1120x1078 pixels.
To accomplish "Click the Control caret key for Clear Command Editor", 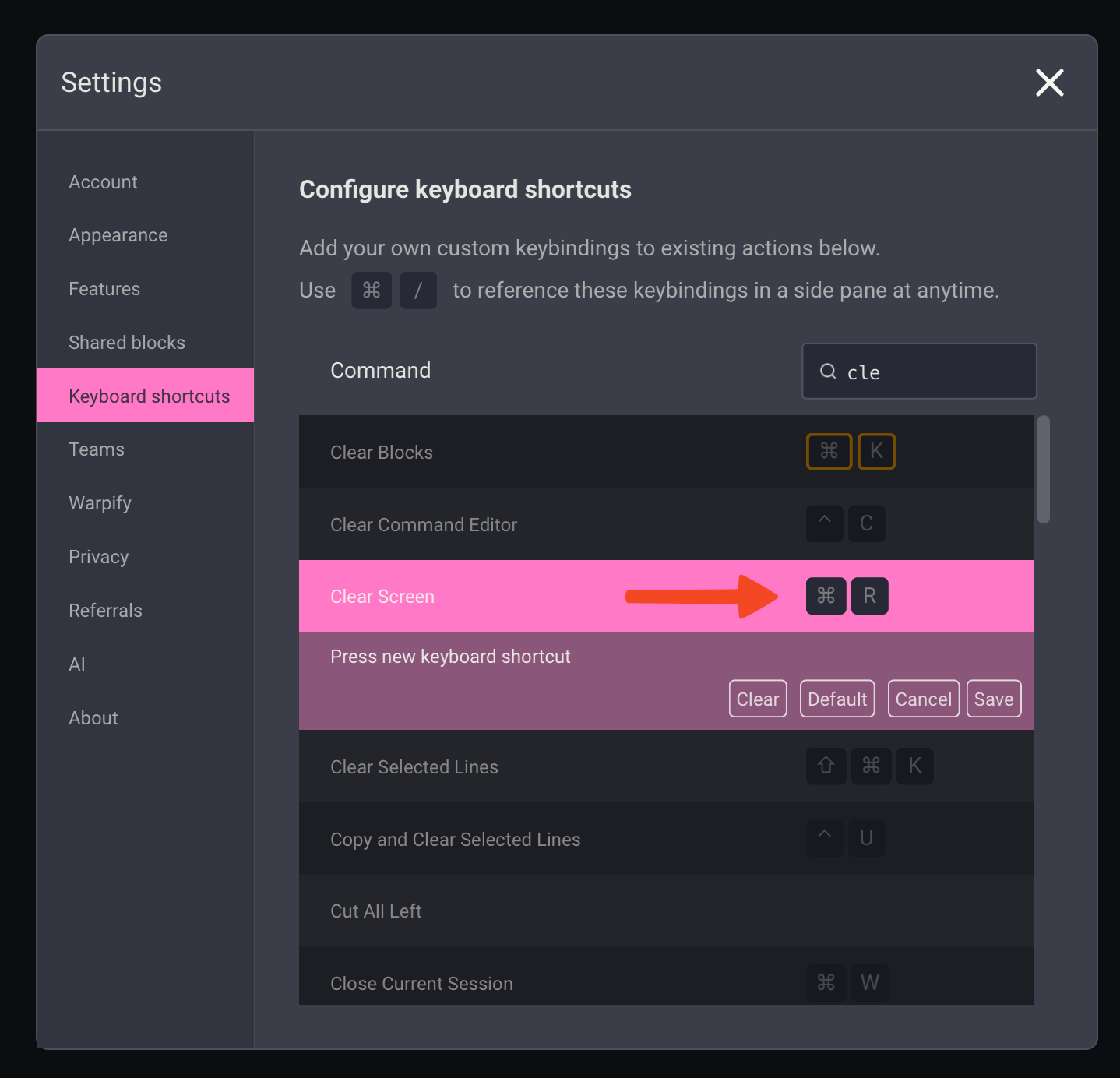I will coord(825,523).
